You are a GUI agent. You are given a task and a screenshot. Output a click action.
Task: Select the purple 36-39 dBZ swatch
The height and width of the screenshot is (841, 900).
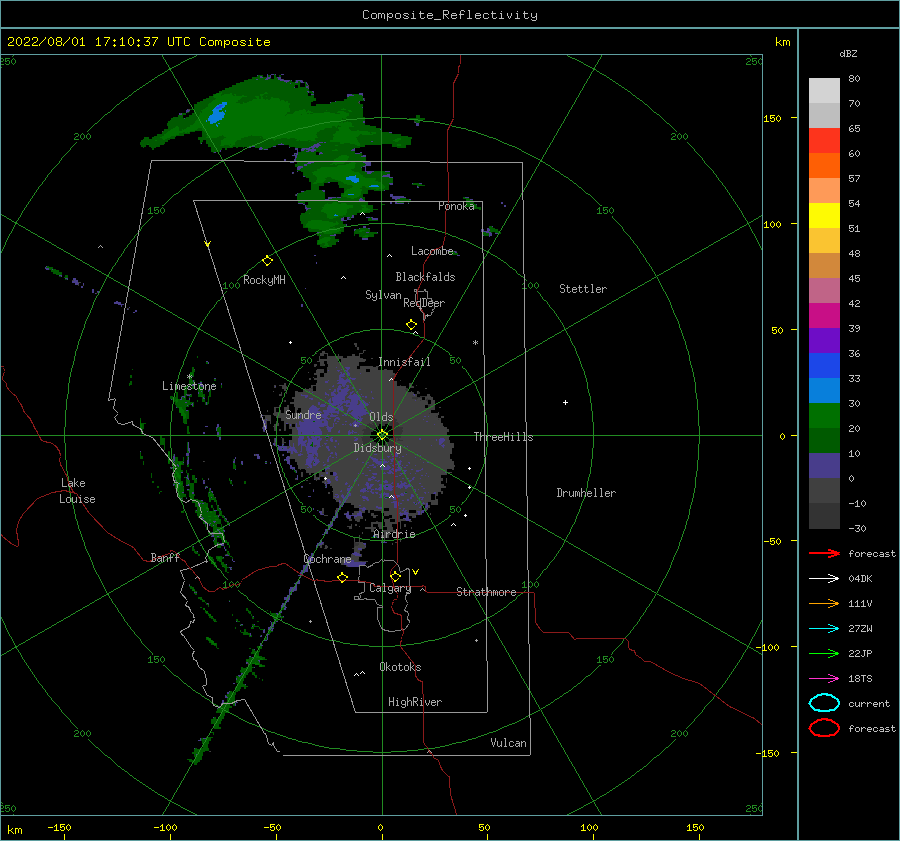[x=824, y=341]
